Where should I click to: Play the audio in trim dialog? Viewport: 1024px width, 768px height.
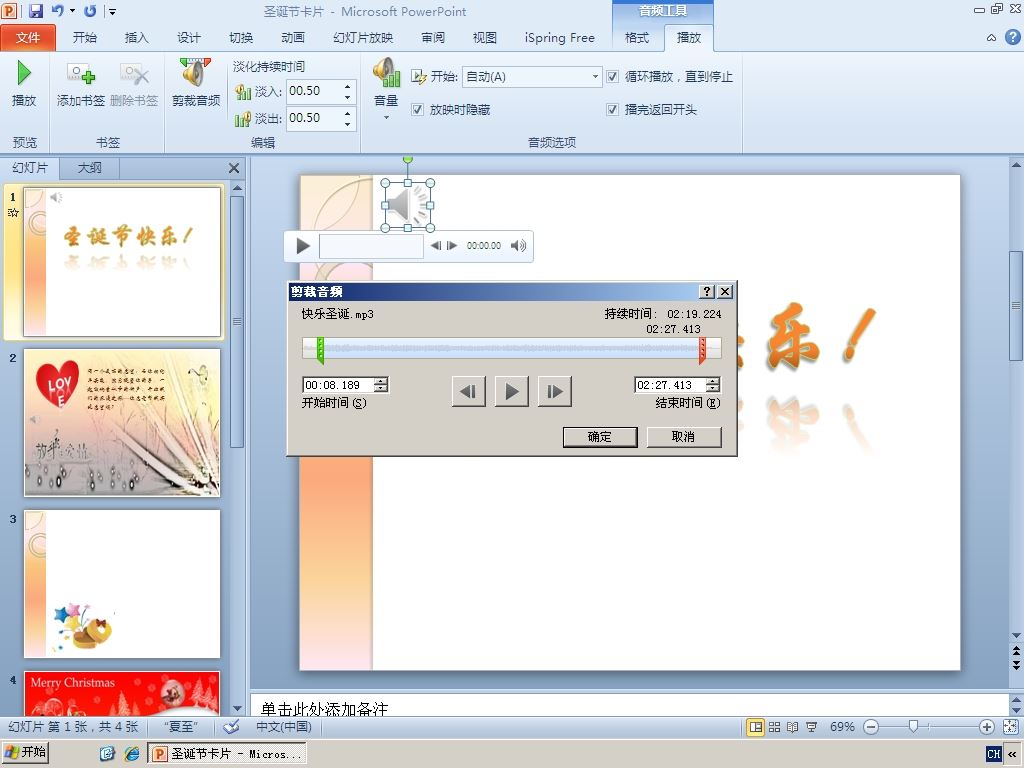512,391
